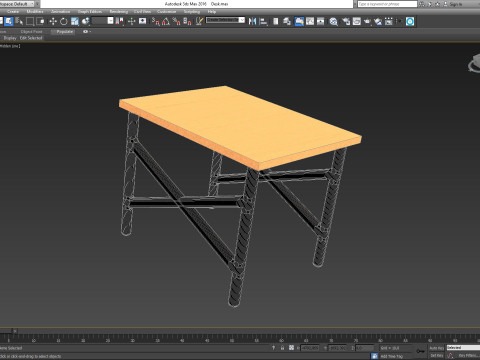Toggle the Auto Key button
Viewport: 480px width, 360px height.
(x=436, y=348)
